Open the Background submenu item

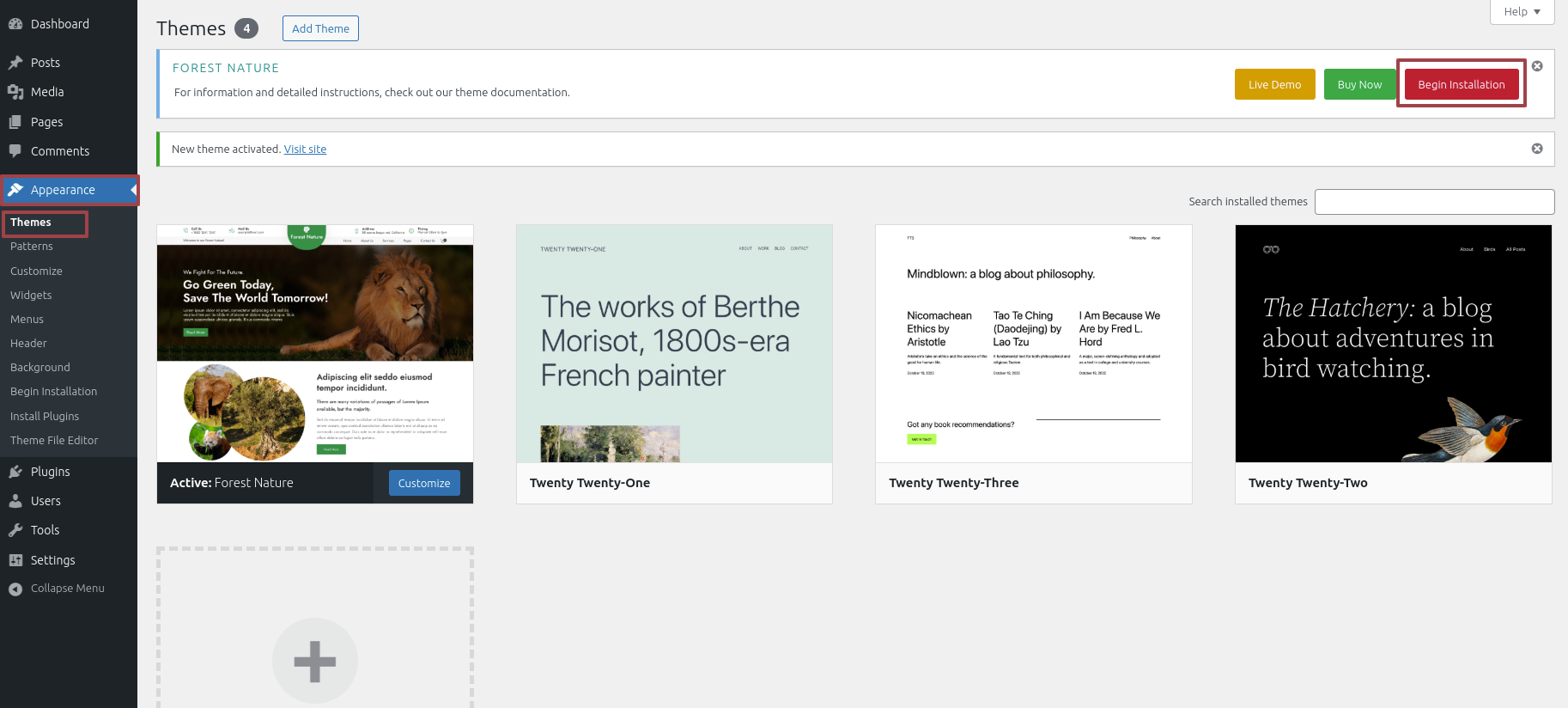click(40, 367)
